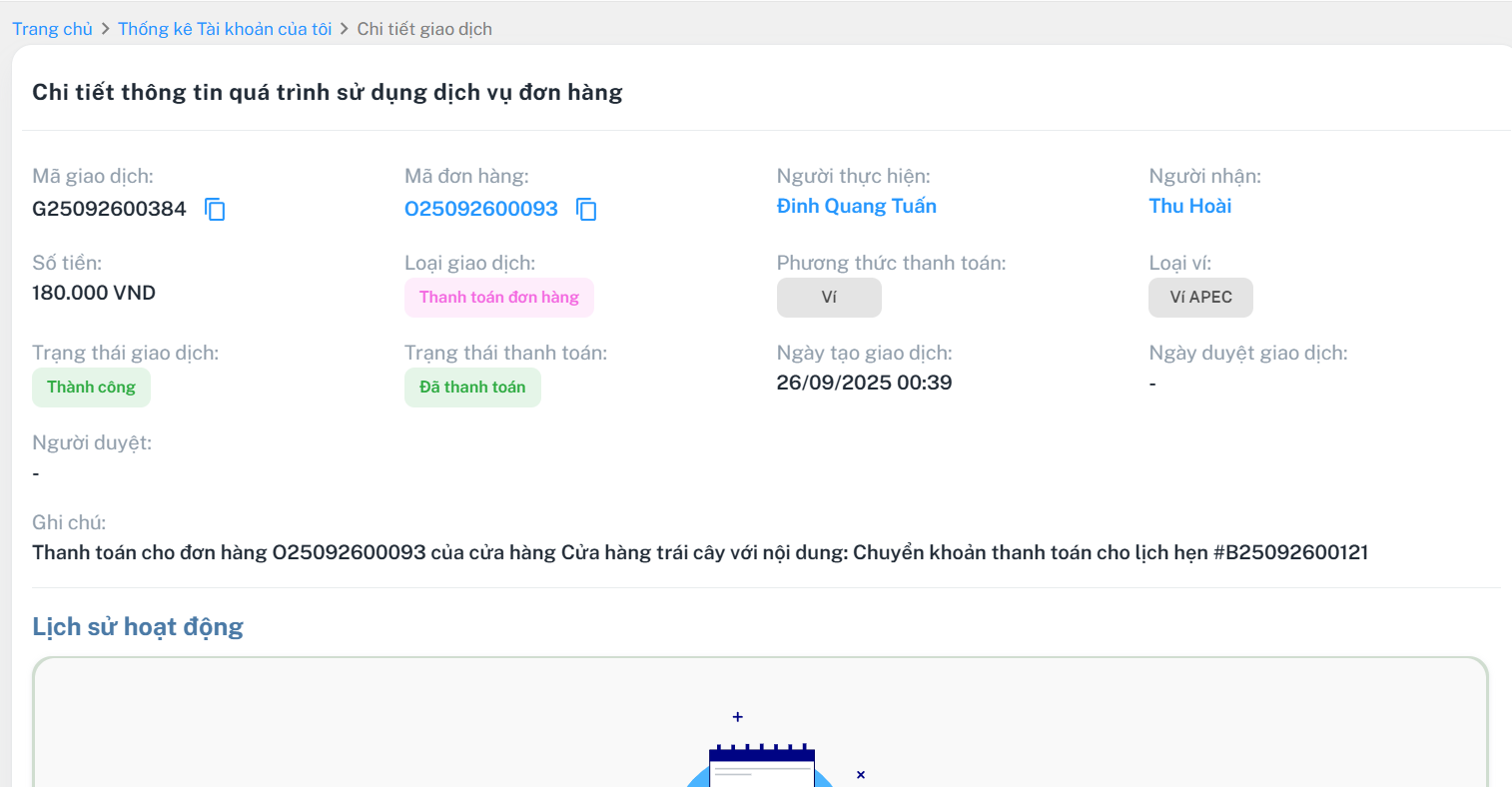The height and width of the screenshot is (787, 1512).
Task: Copy the transaction code G25092600384
Action: click(x=215, y=209)
